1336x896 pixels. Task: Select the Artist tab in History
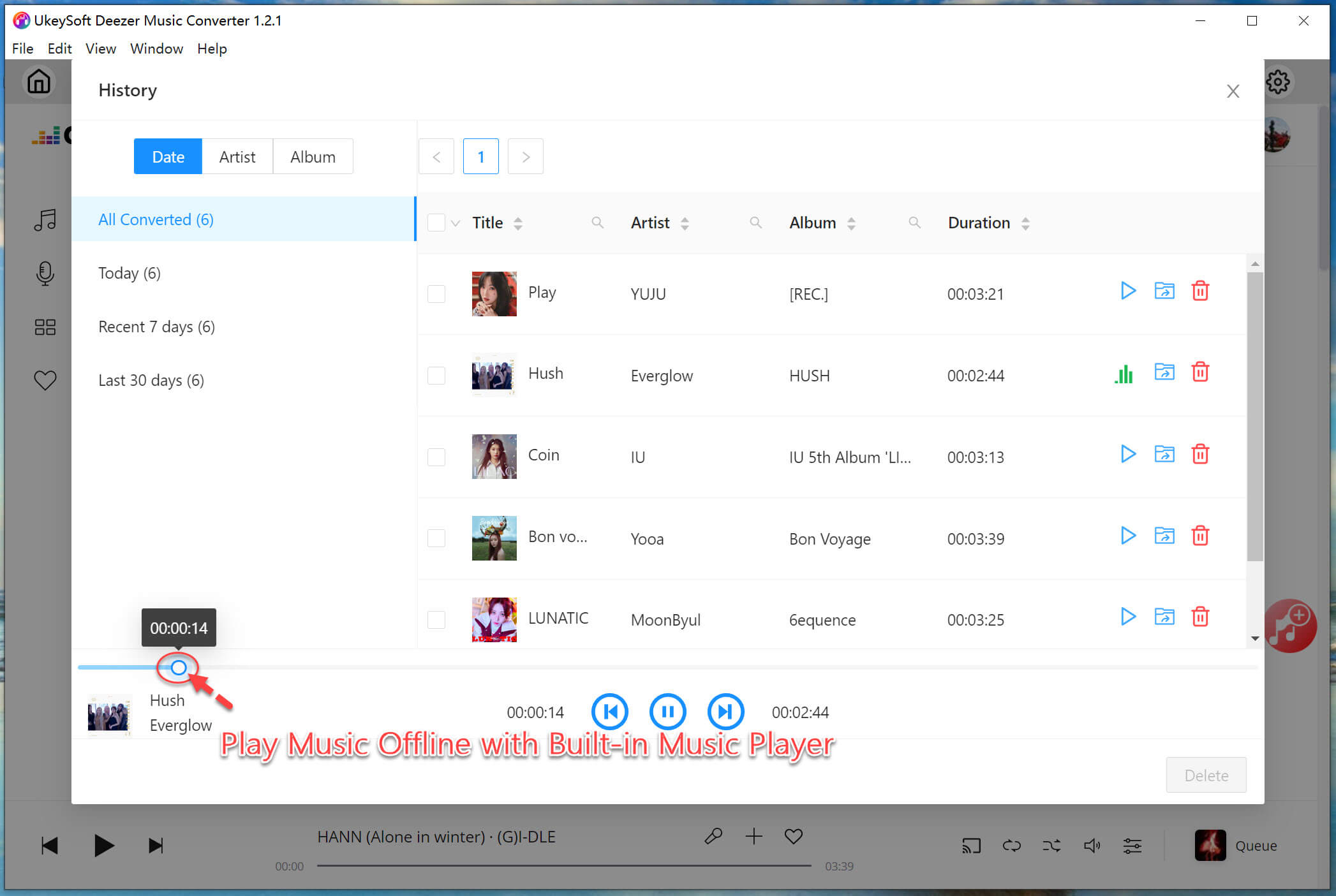[x=237, y=156]
